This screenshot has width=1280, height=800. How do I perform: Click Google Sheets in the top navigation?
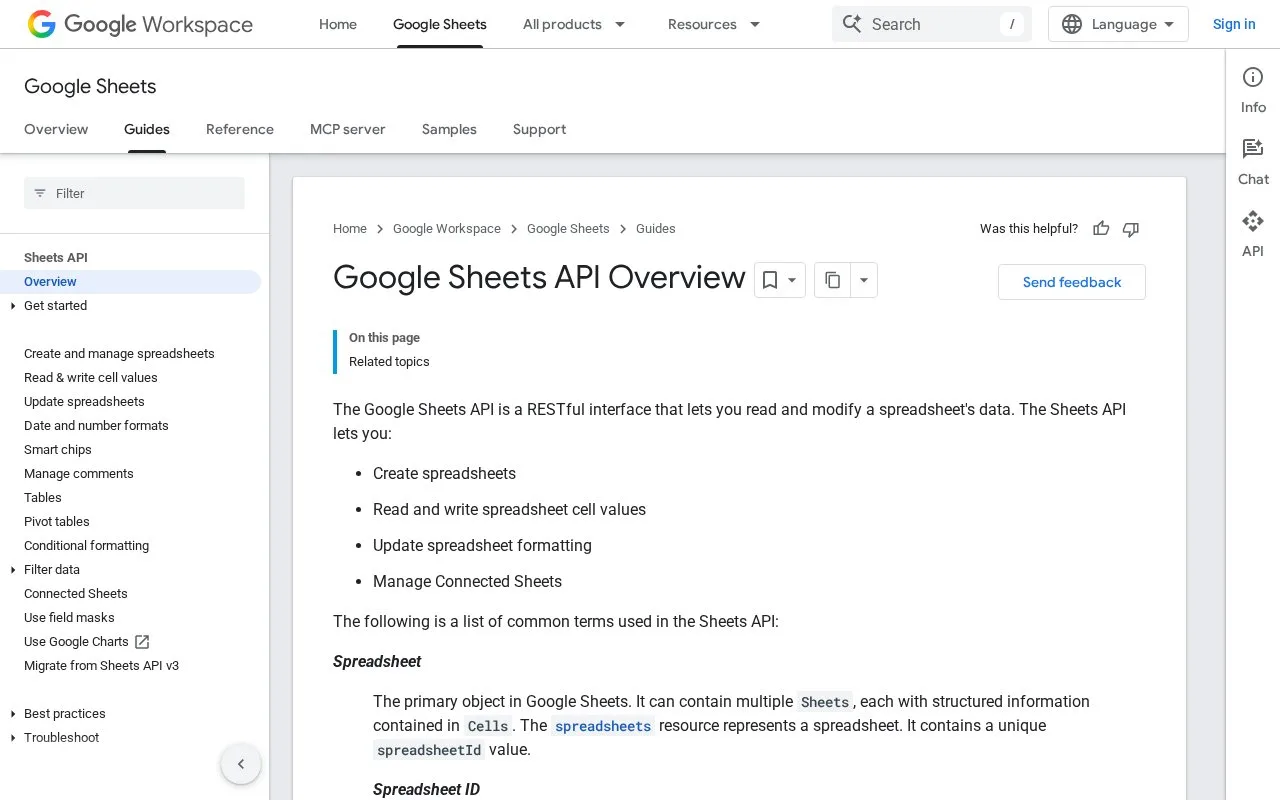pyautogui.click(x=440, y=24)
